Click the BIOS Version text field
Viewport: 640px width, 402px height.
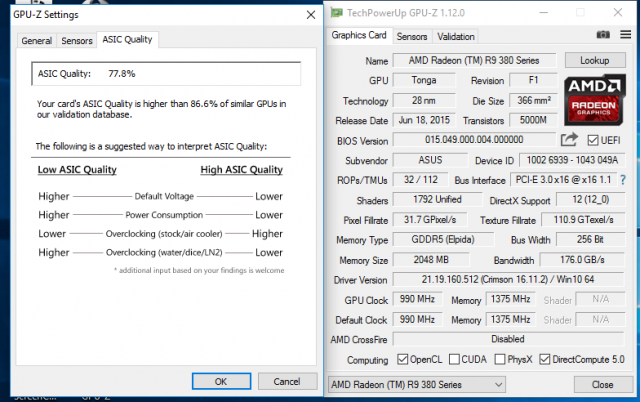coord(474,140)
